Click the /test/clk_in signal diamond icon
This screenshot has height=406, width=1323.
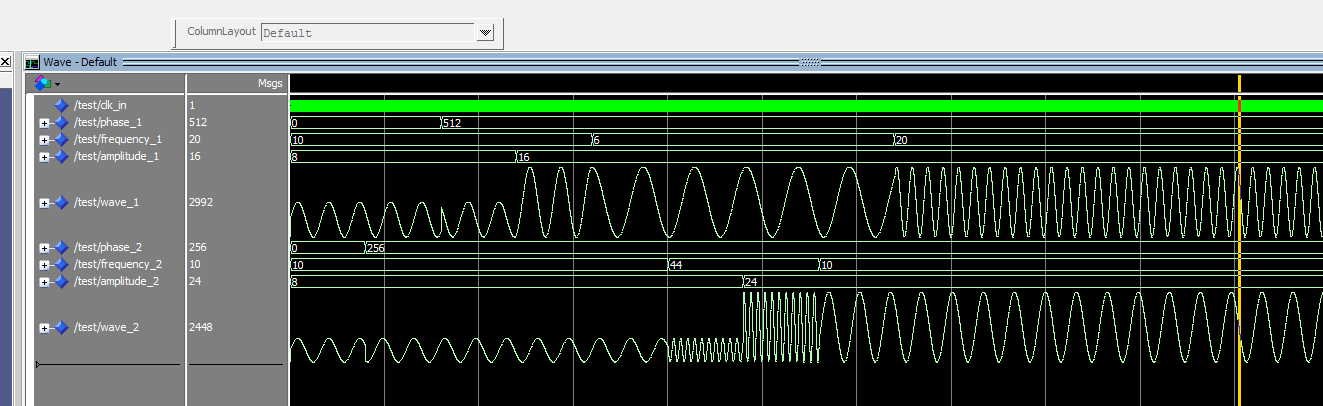tap(62, 105)
